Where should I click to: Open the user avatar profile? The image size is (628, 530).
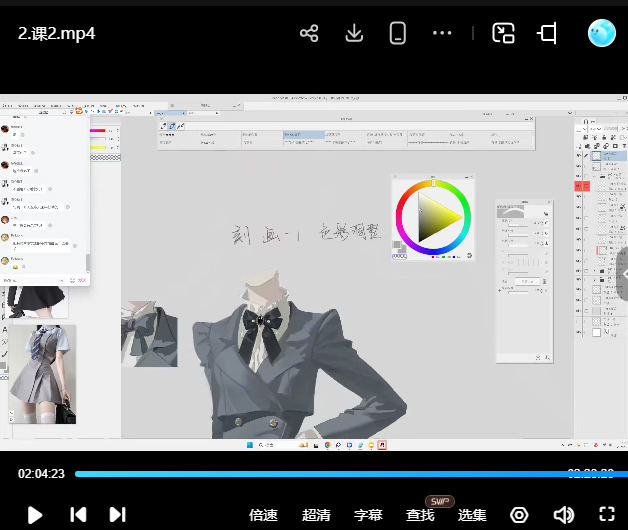pos(601,33)
